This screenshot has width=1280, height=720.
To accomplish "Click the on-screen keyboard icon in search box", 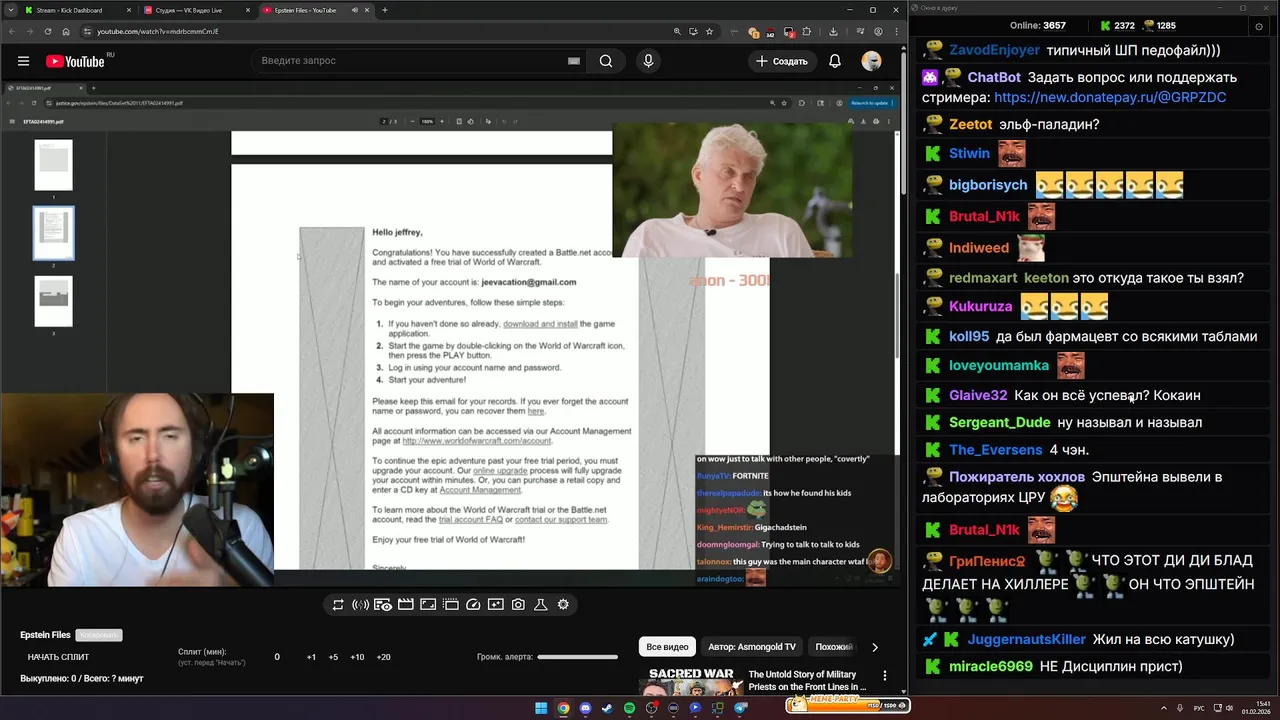I will (x=574, y=61).
